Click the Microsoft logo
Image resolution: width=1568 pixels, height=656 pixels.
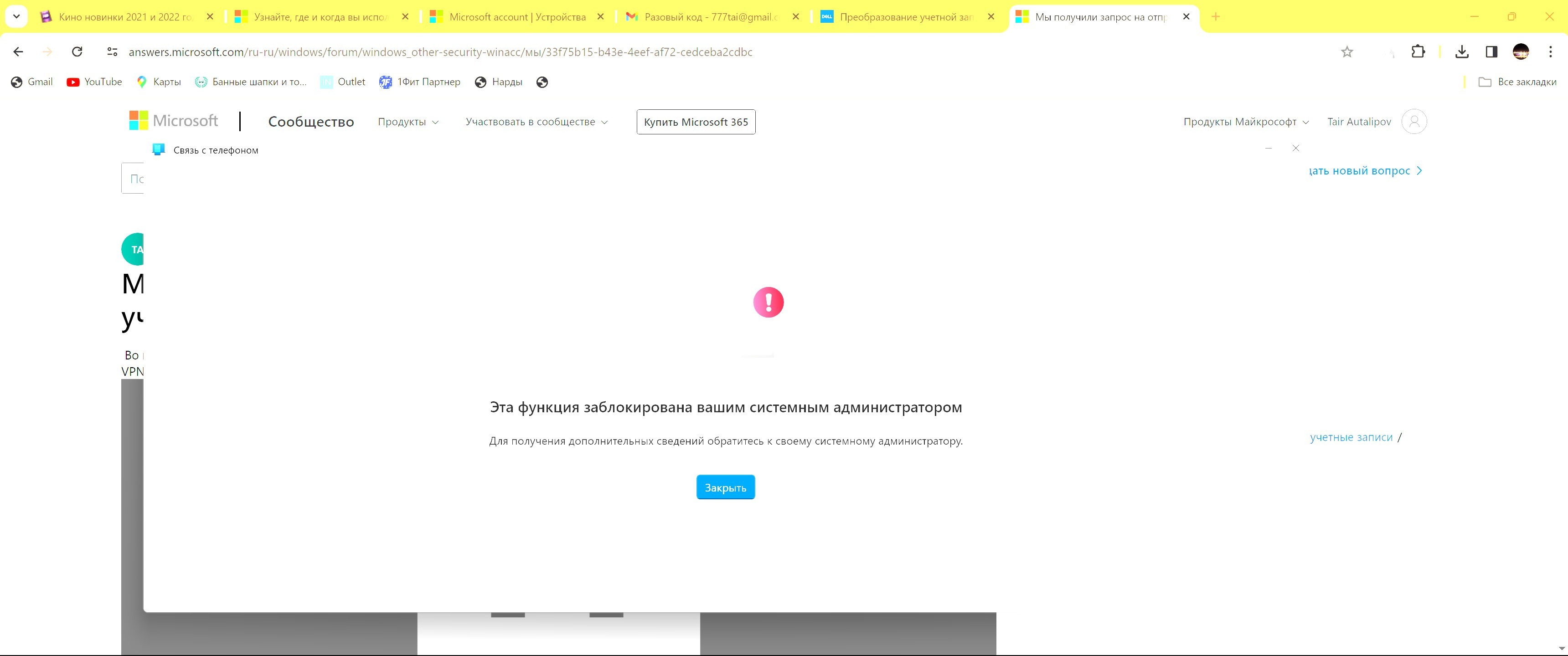[x=174, y=120]
